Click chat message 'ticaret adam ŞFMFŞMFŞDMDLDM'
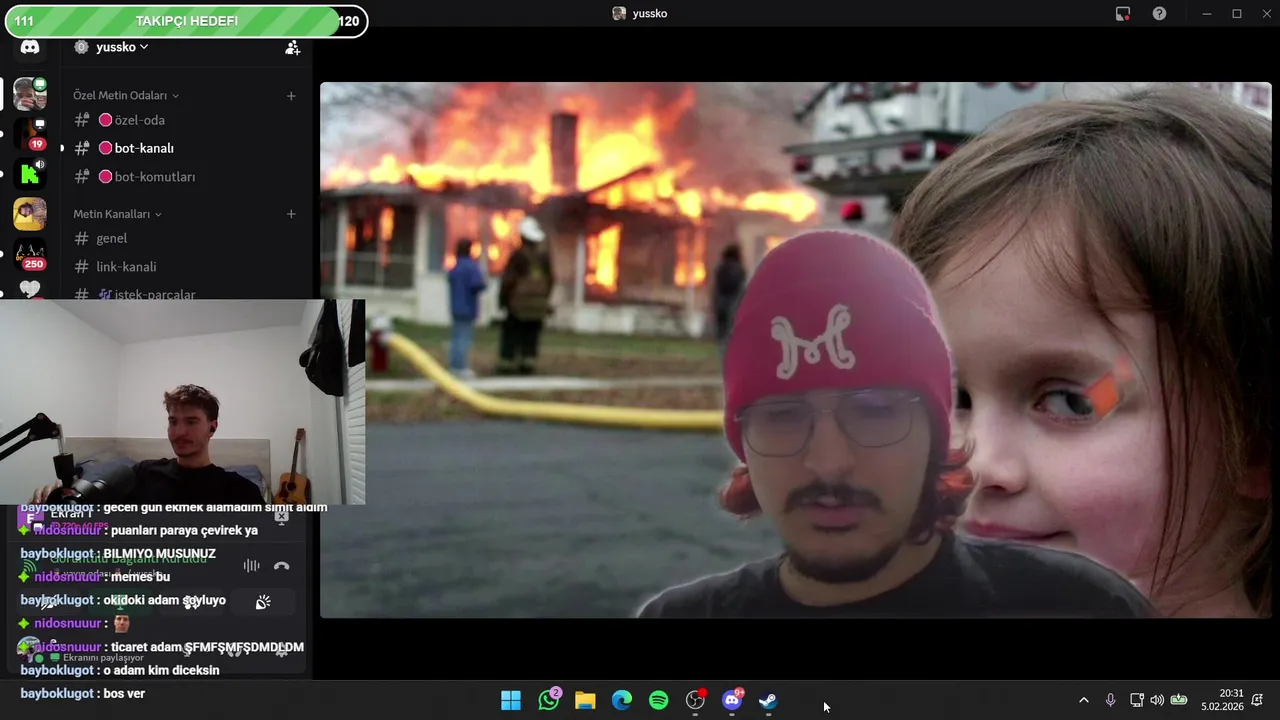 click(x=207, y=647)
